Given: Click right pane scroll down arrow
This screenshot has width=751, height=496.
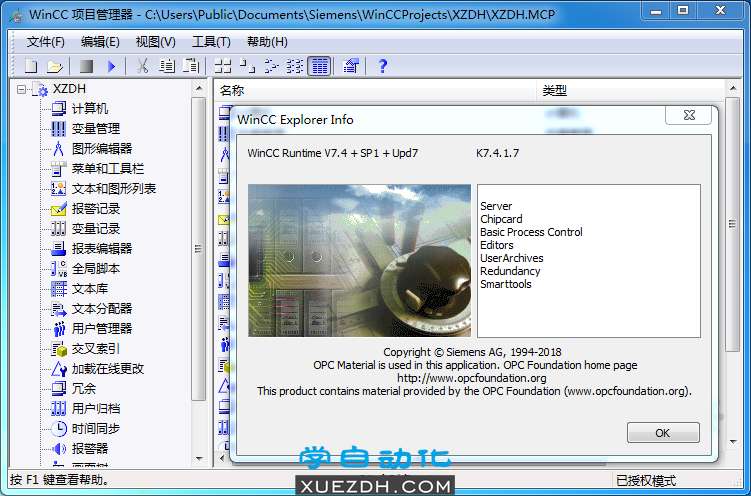Looking at the screenshot, I should pos(732,441).
